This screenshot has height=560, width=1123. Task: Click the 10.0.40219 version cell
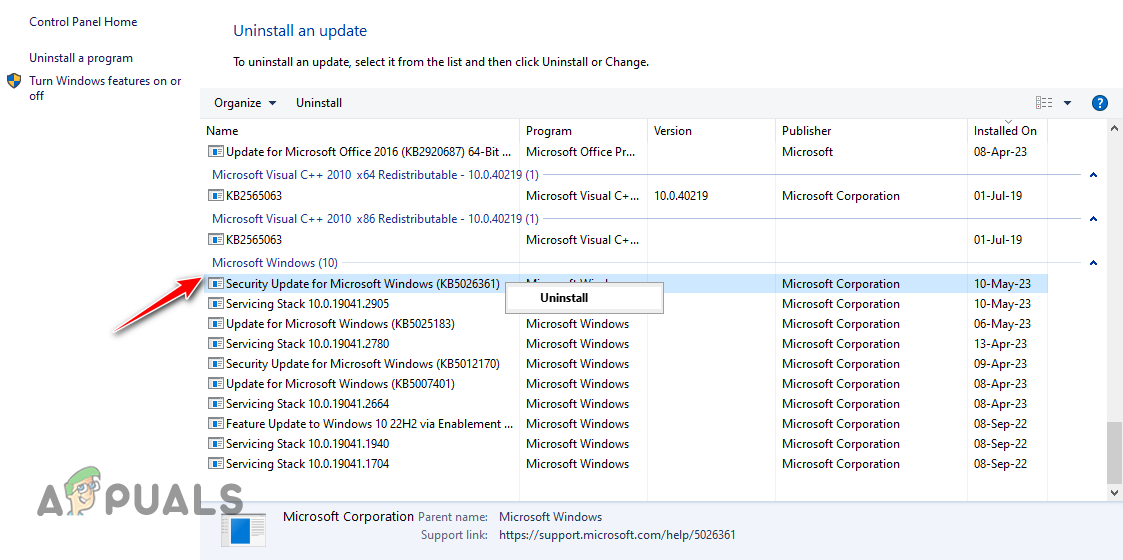click(681, 195)
